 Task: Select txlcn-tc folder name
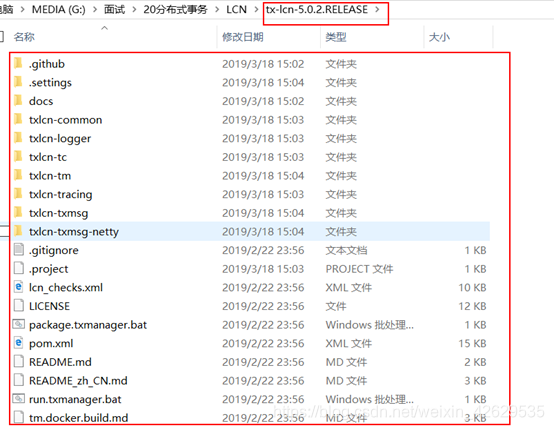[48, 157]
